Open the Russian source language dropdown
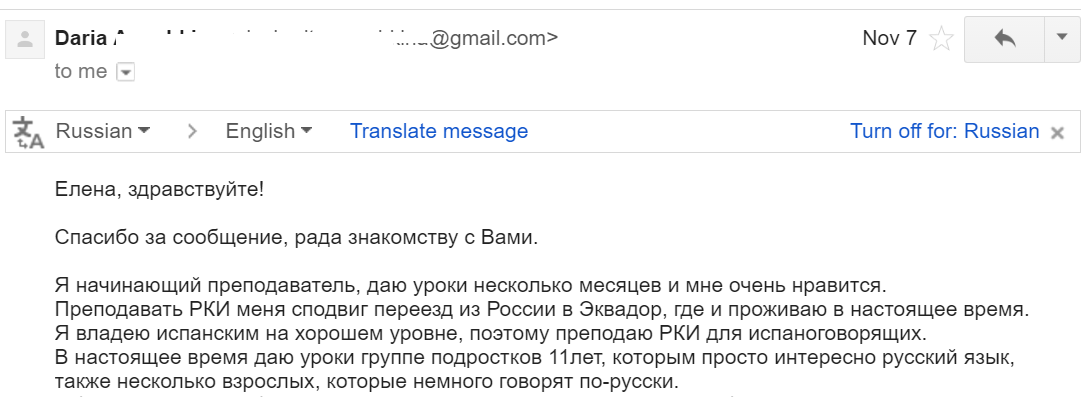Image resolution: width=1087 pixels, height=397 pixels. click(103, 131)
